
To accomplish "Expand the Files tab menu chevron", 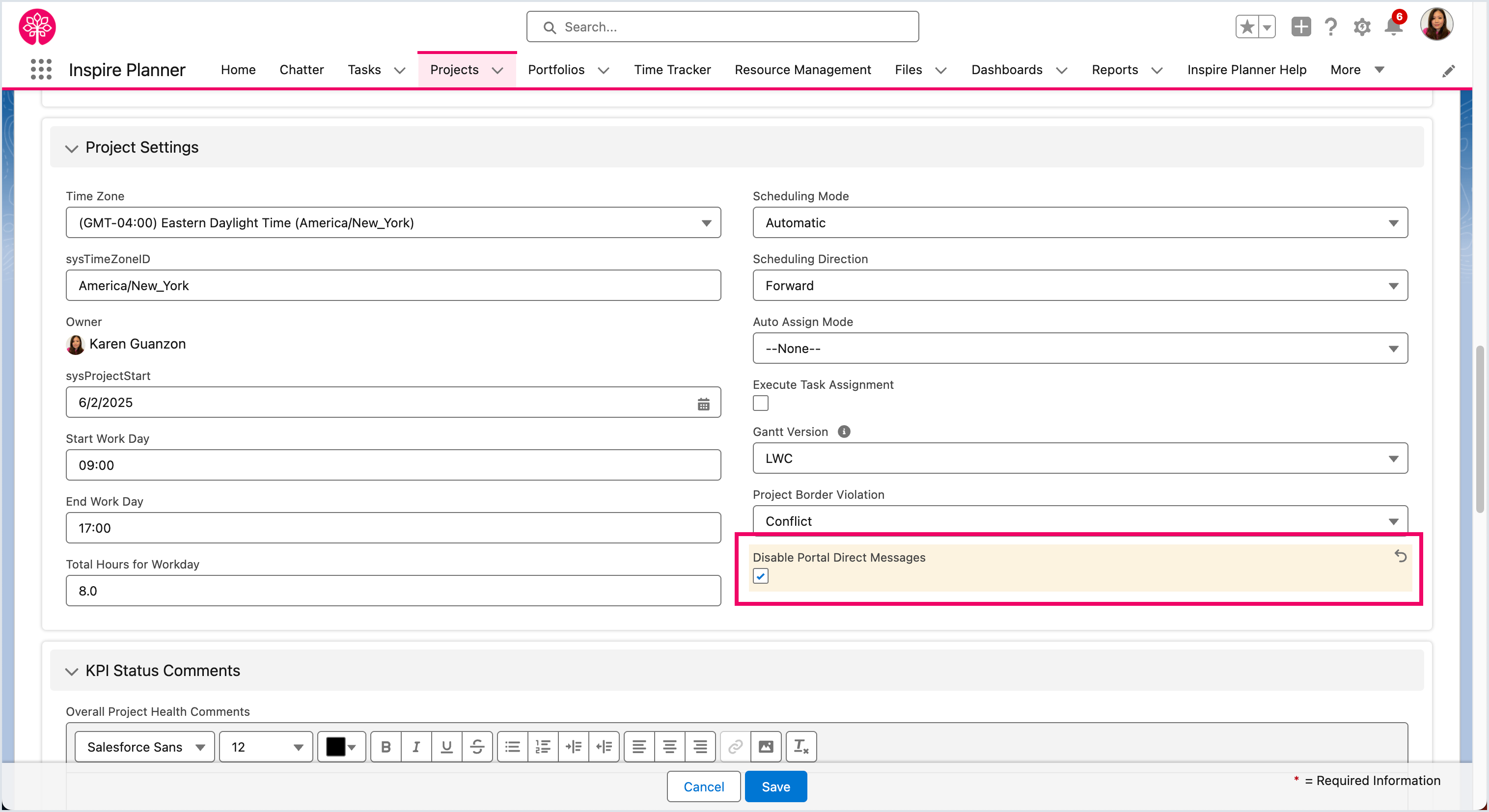I will pos(941,71).
